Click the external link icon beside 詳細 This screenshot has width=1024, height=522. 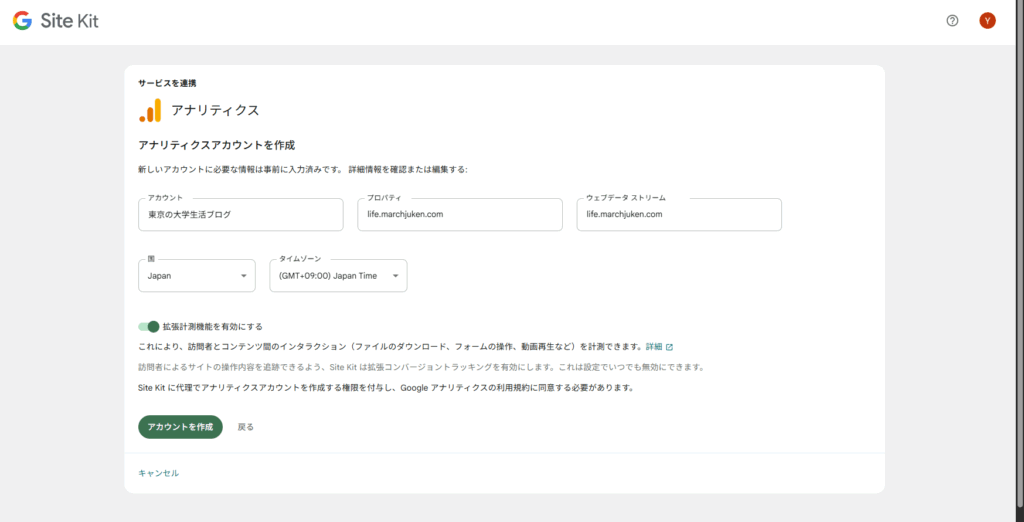[x=669, y=347]
